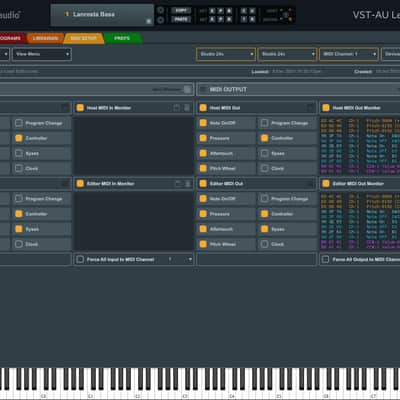Uncheck Controller left of Host MIDI In Monitor

19,138
